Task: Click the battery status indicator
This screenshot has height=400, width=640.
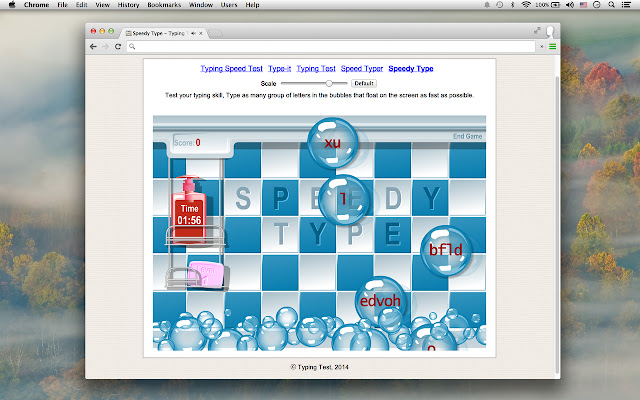Action: (548, 5)
